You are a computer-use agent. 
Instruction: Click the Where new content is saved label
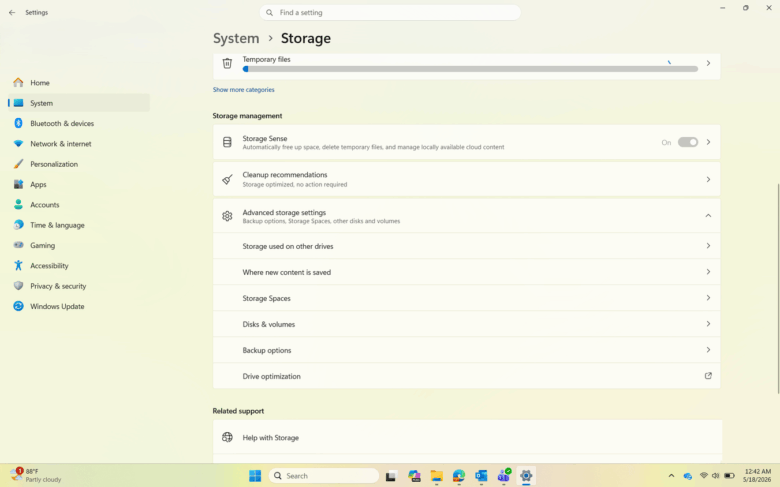pos(287,272)
